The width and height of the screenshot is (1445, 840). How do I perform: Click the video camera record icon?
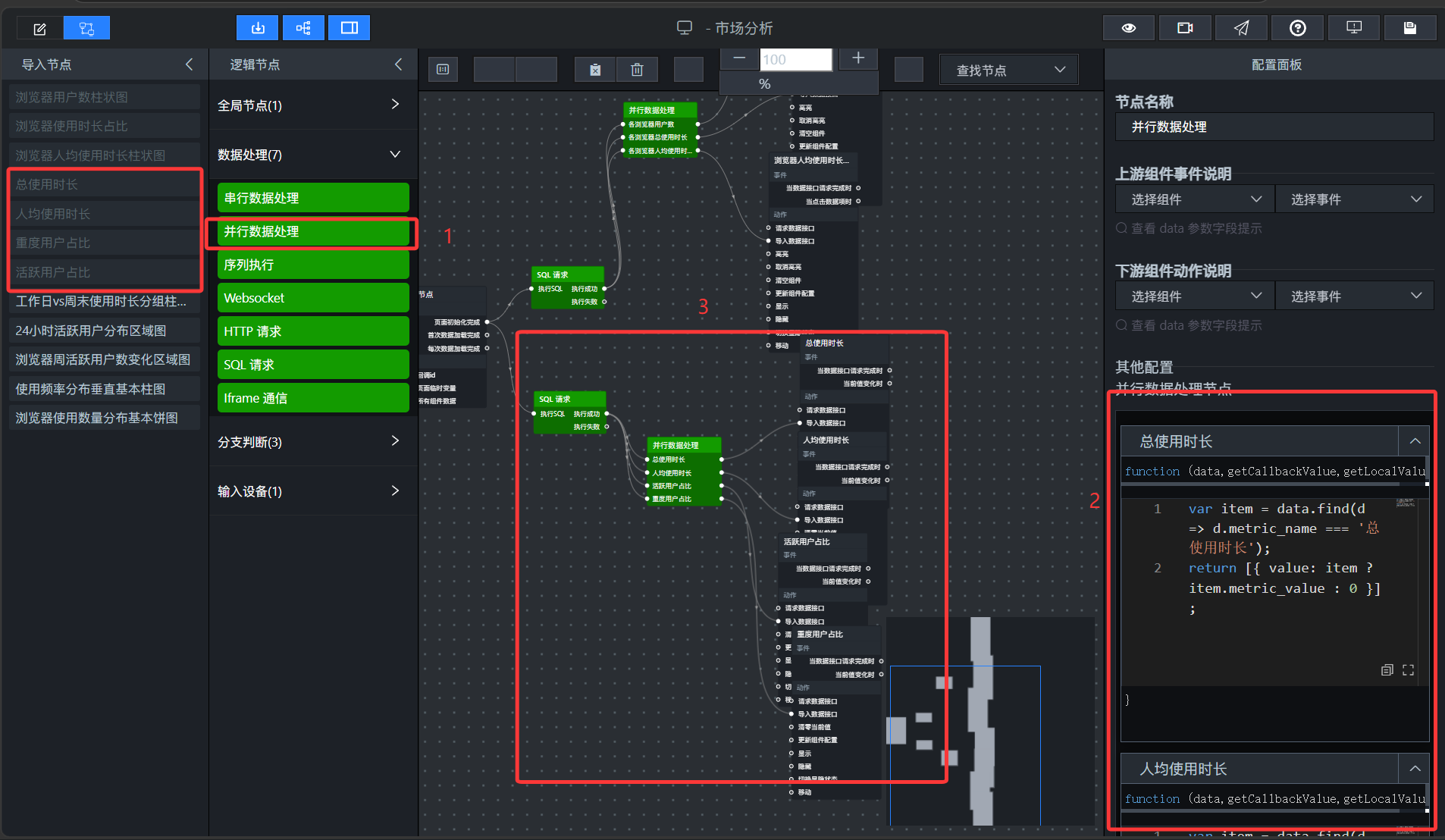1185,28
